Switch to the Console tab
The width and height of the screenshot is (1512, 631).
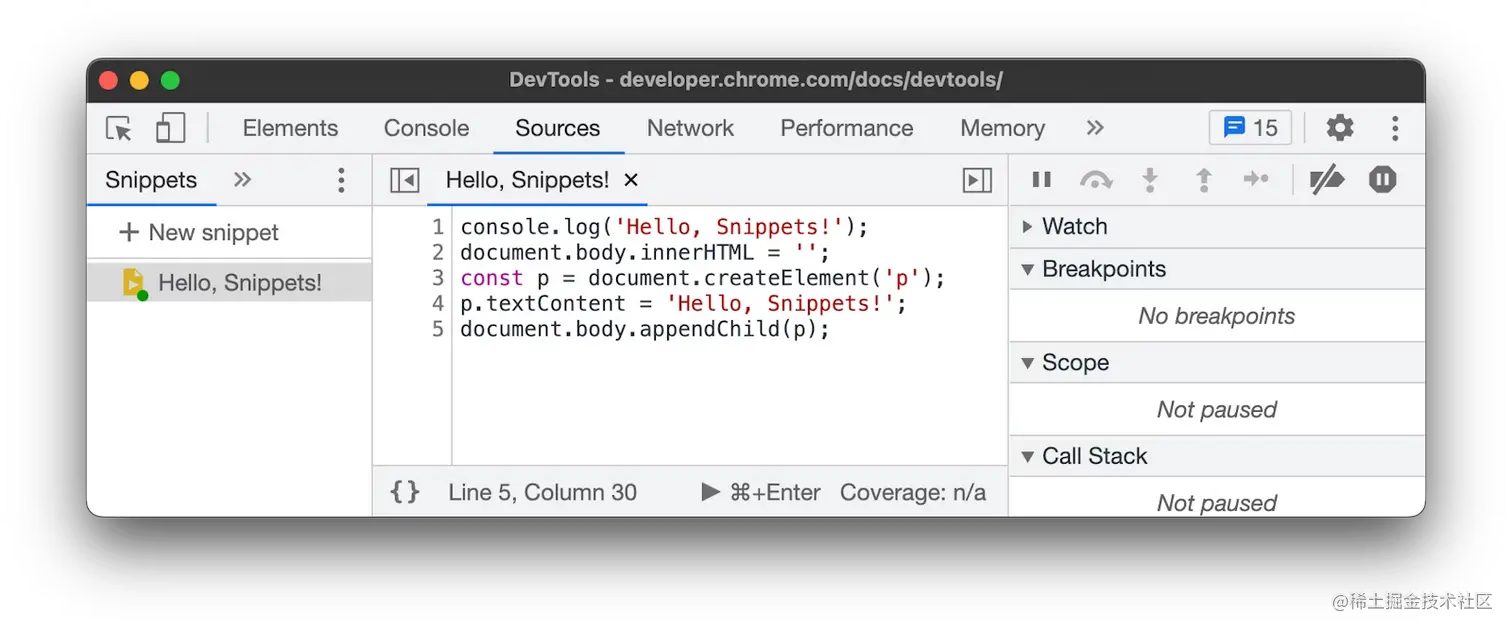pyautogui.click(x=426, y=128)
